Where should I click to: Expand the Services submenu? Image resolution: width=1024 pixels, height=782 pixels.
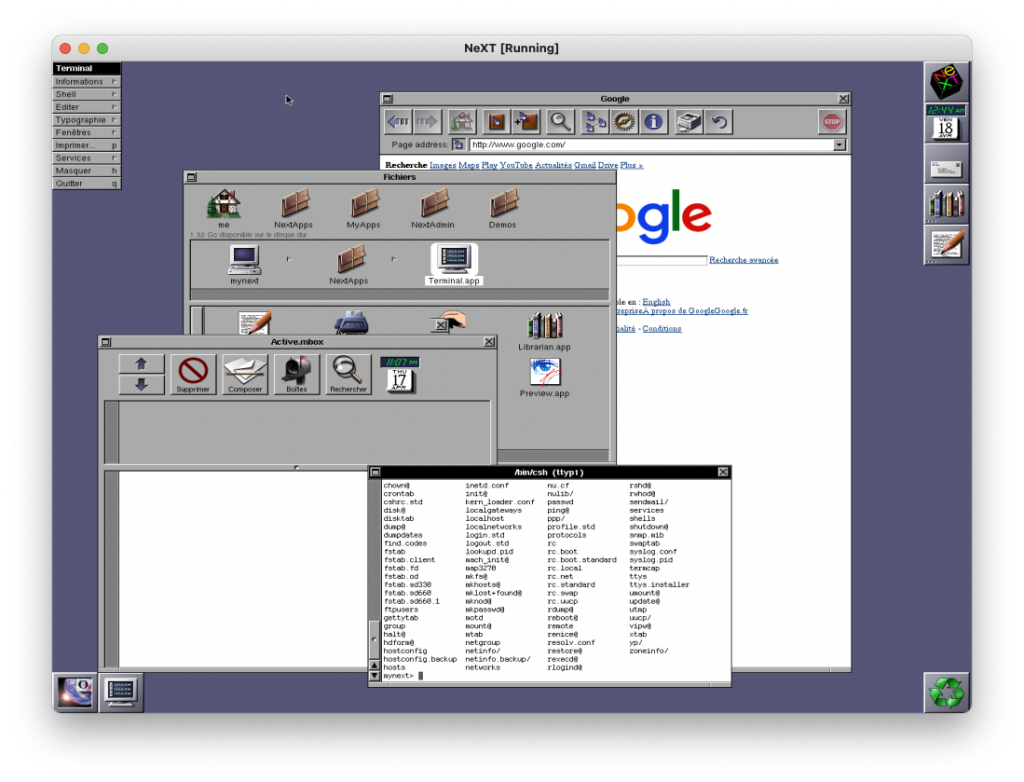click(x=84, y=157)
